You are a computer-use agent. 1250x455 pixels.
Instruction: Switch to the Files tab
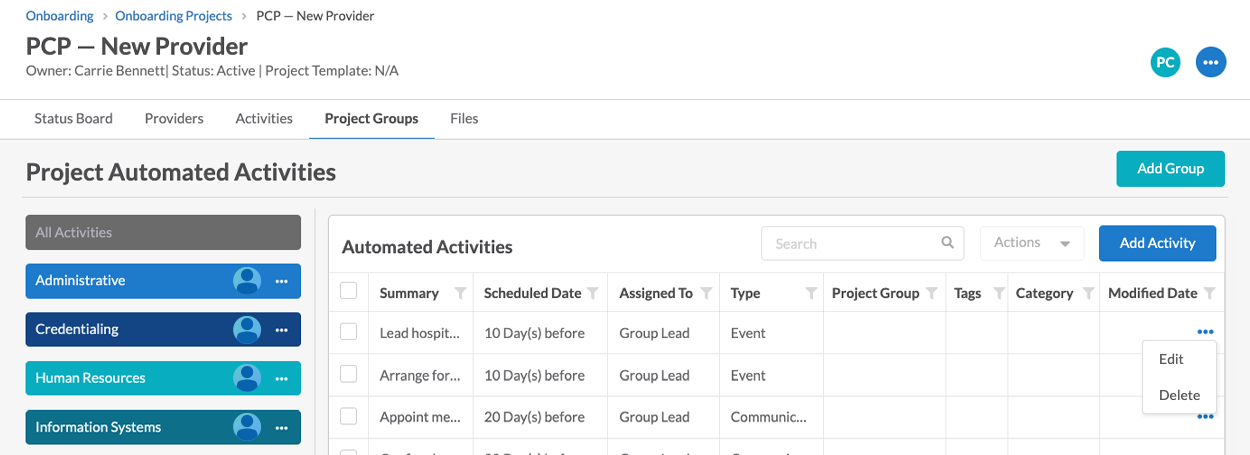coord(464,118)
